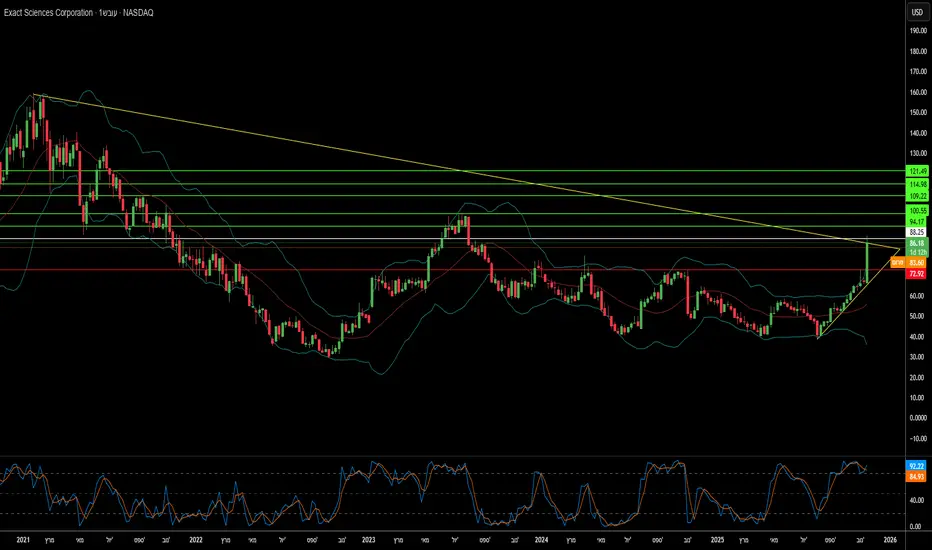Open the USD currency selector

[x=915, y=12]
